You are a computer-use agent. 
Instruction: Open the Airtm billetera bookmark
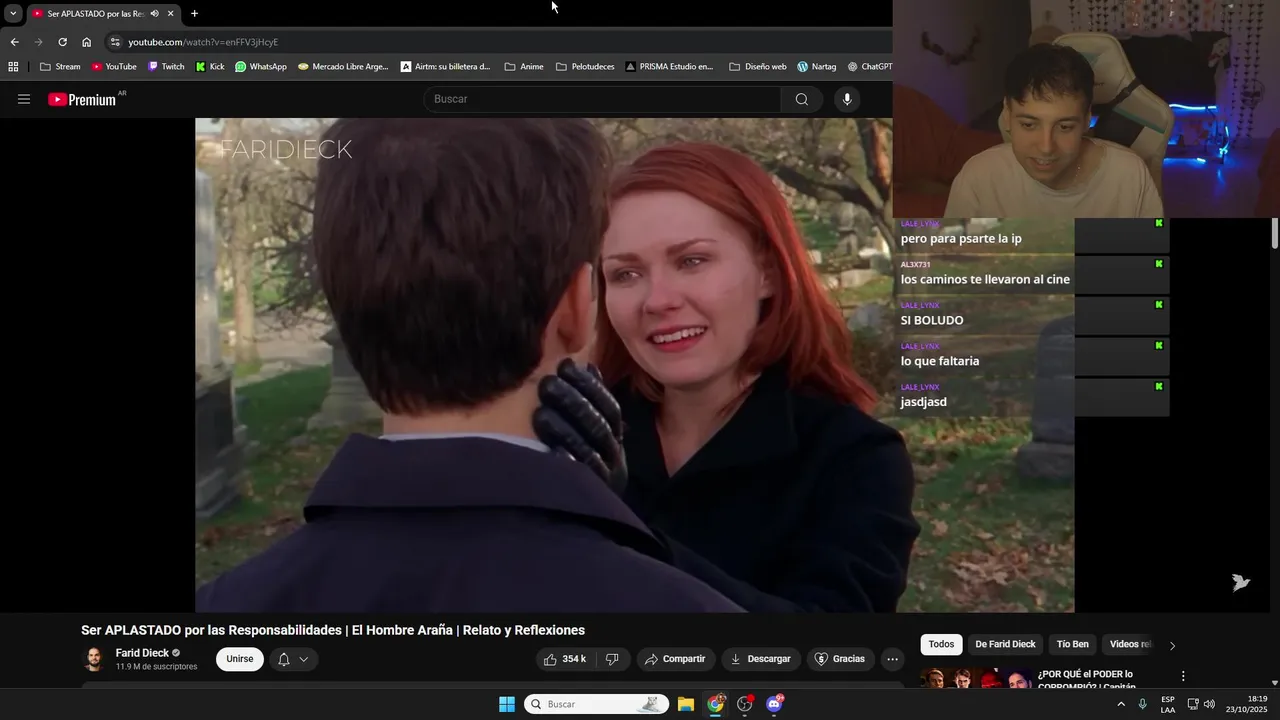pyautogui.click(x=445, y=67)
